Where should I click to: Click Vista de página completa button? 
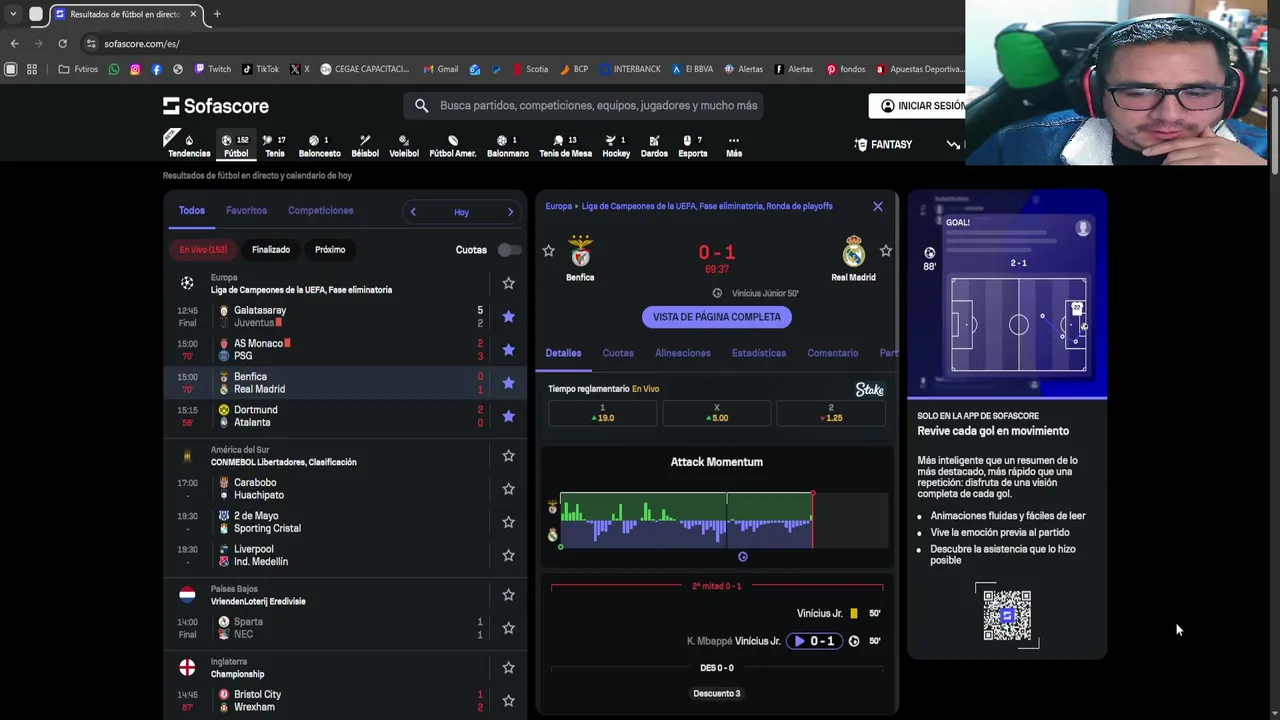(x=717, y=317)
